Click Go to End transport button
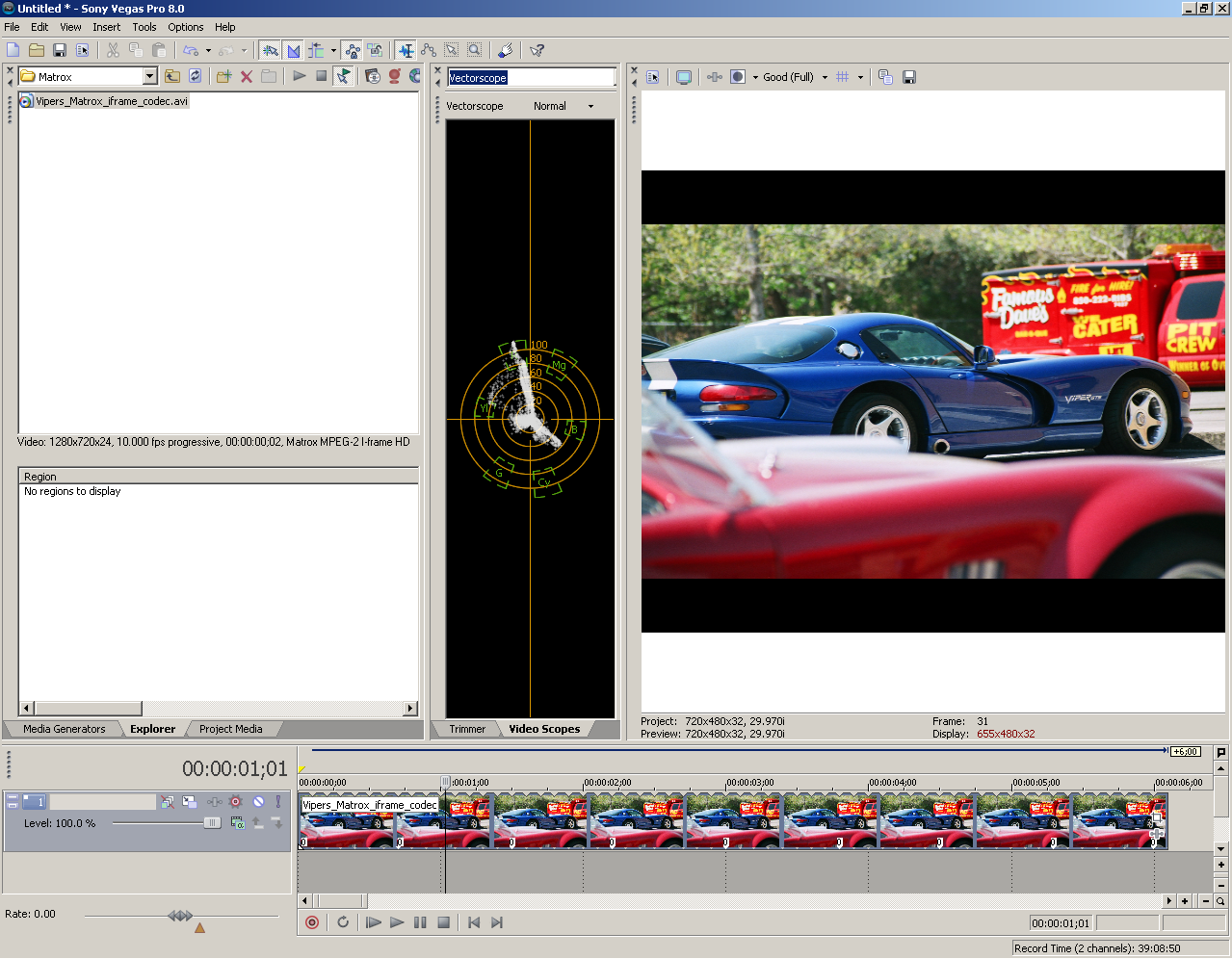This screenshot has width=1232, height=959. coord(497,922)
